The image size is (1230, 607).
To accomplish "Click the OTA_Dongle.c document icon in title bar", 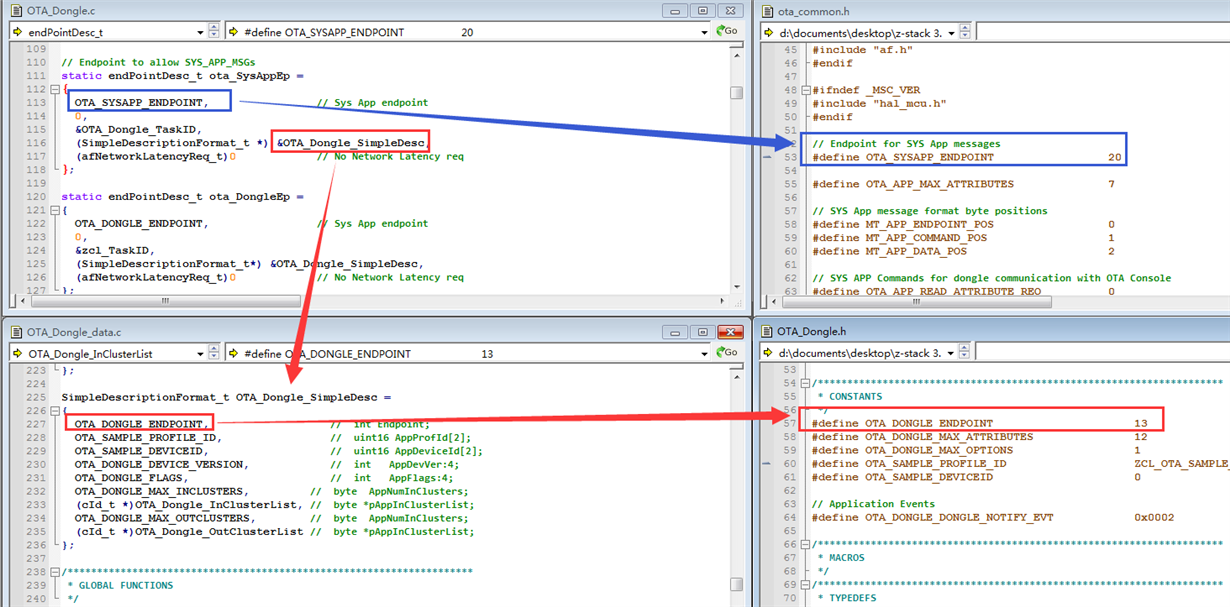I will [x=17, y=10].
